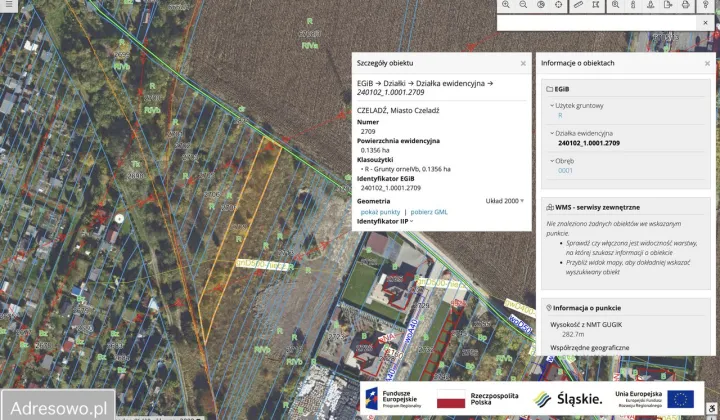Select the ruler distance measure tool
This screenshot has width=720, height=420.
pyautogui.click(x=578, y=5)
